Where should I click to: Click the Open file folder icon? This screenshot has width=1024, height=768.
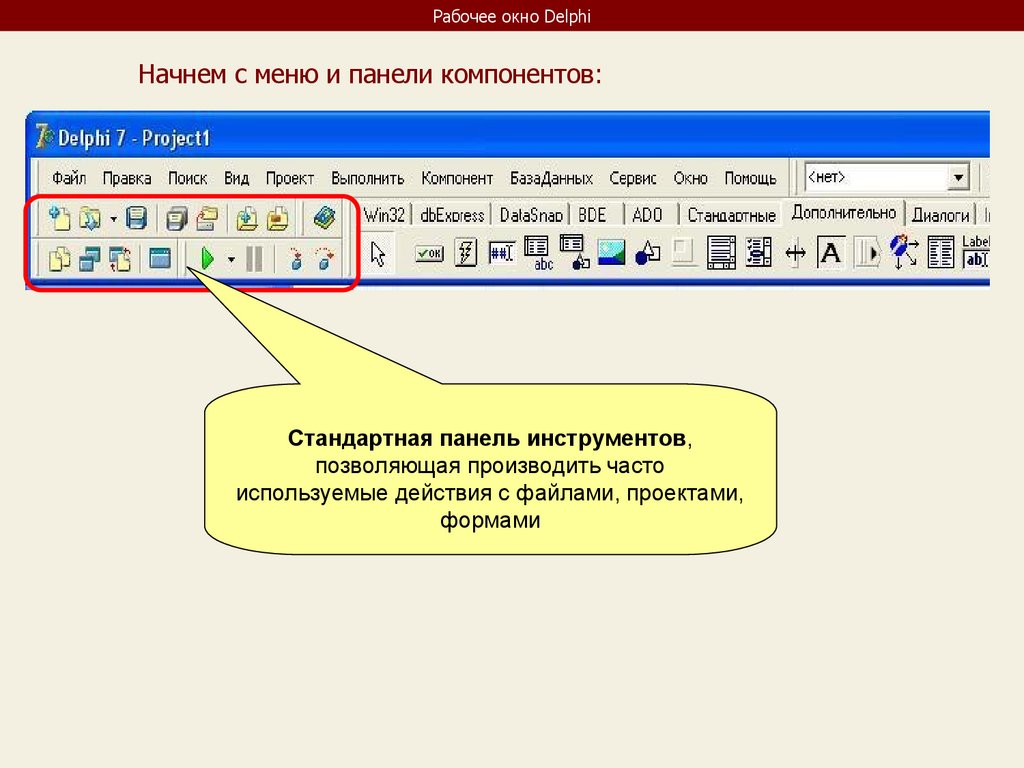pyautogui.click(x=89, y=218)
